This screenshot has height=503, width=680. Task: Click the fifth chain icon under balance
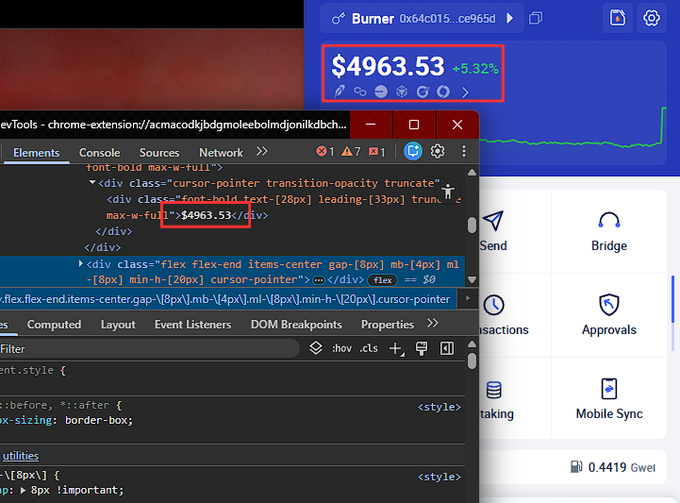tap(423, 91)
